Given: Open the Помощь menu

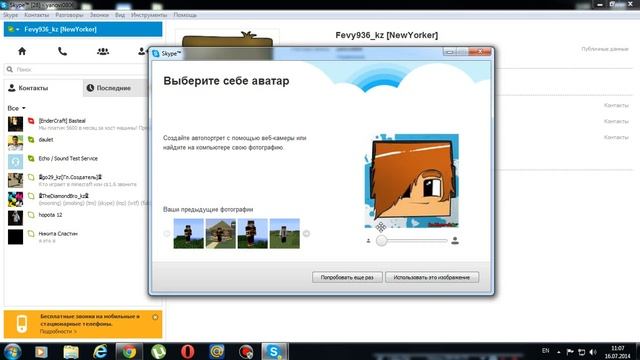Looking at the screenshot, I should 185,15.
